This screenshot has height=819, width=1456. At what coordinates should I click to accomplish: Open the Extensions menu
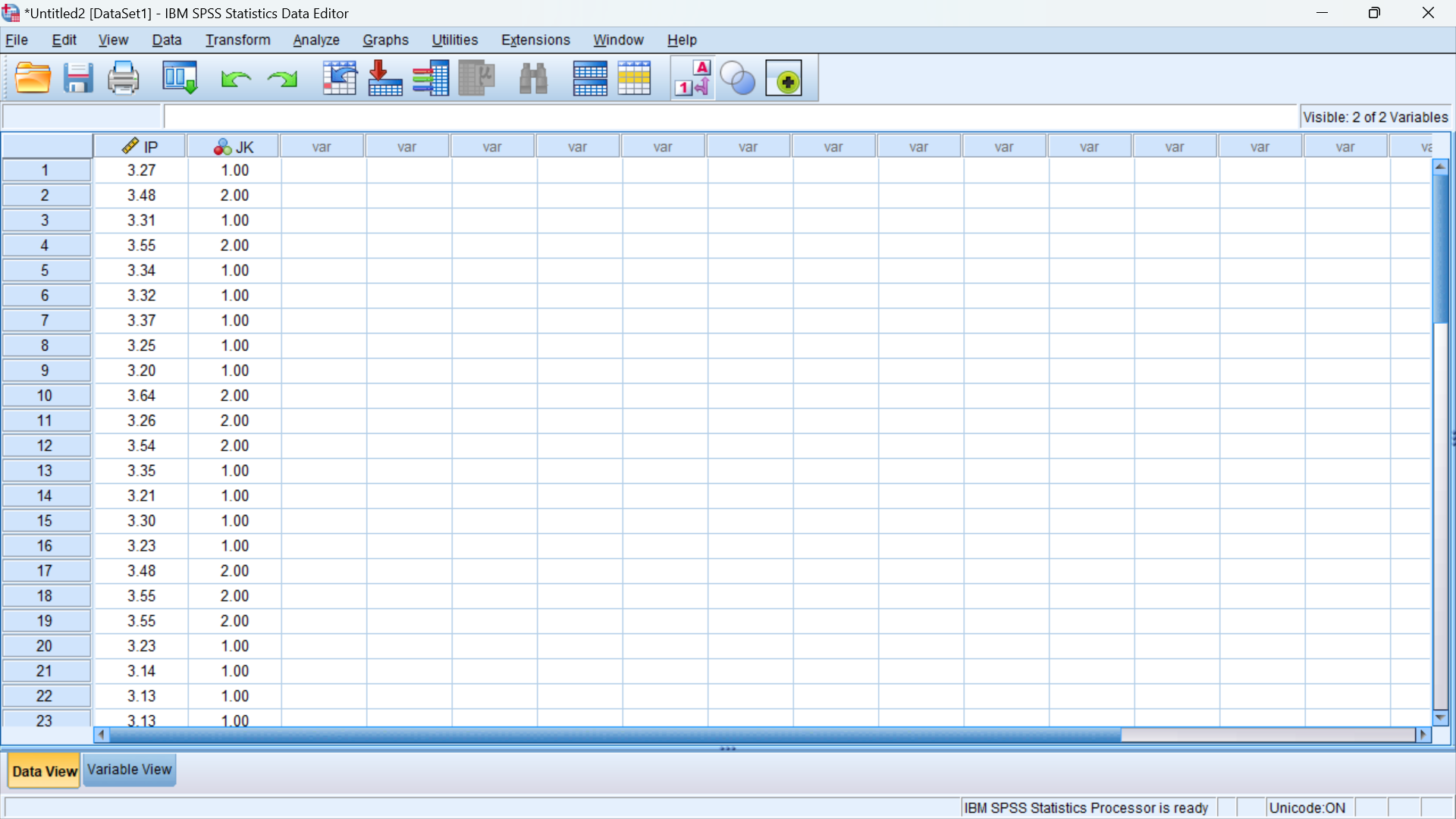click(535, 40)
